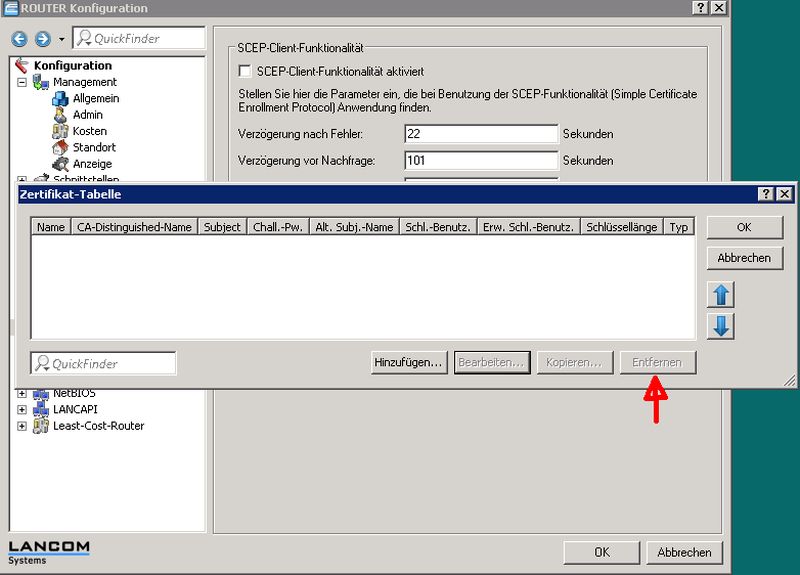Sort table by Name column header
This screenshot has height=575, width=800.
click(x=51, y=227)
